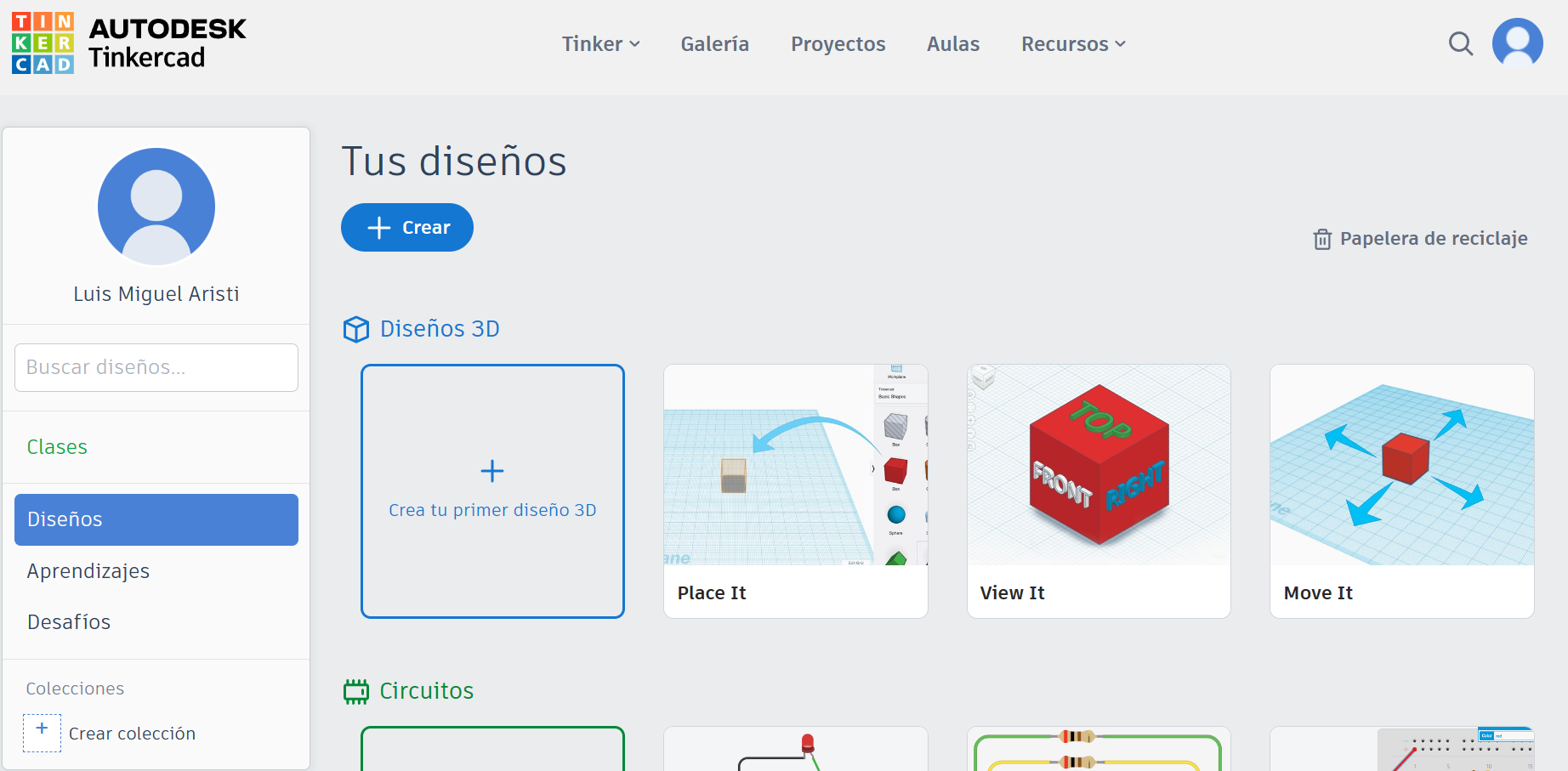The height and width of the screenshot is (771, 1568).
Task: Open the circuit thumbnail with resistors
Action: pyautogui.click(x=1099, y=749)
